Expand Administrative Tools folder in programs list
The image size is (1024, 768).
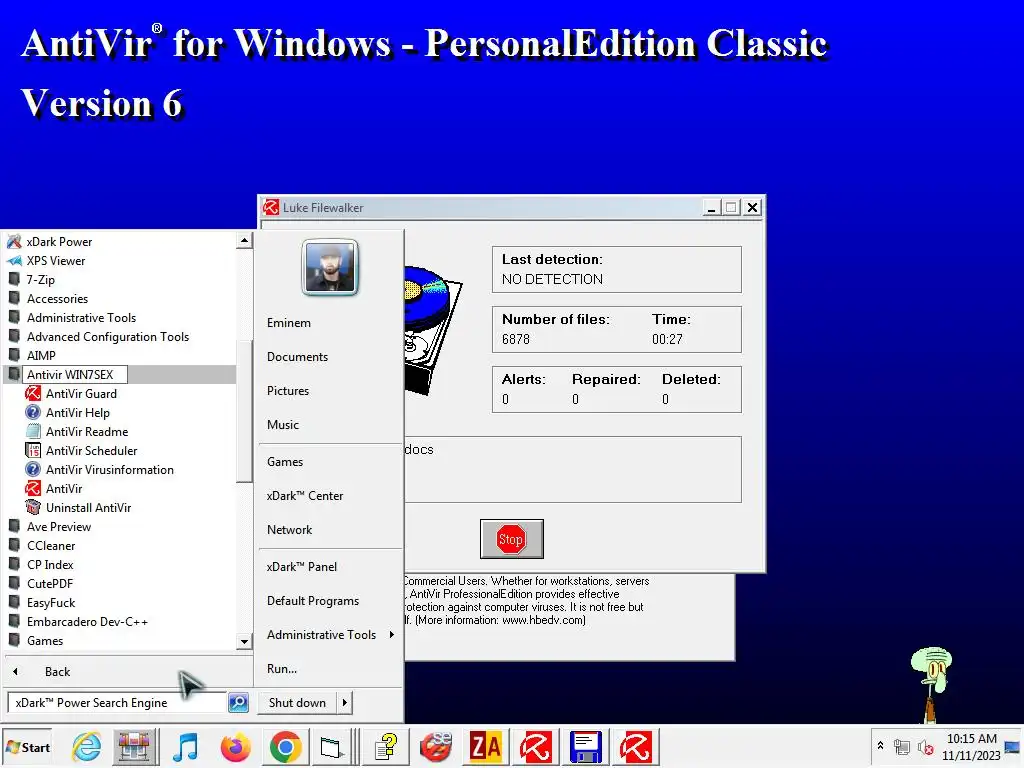[x=81, y=317]
